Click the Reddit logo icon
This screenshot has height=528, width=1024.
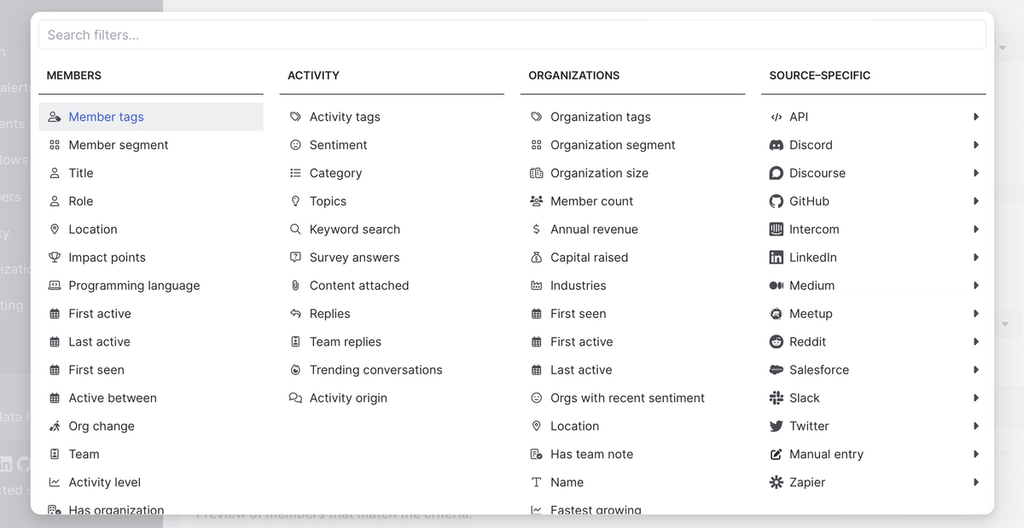776,342
